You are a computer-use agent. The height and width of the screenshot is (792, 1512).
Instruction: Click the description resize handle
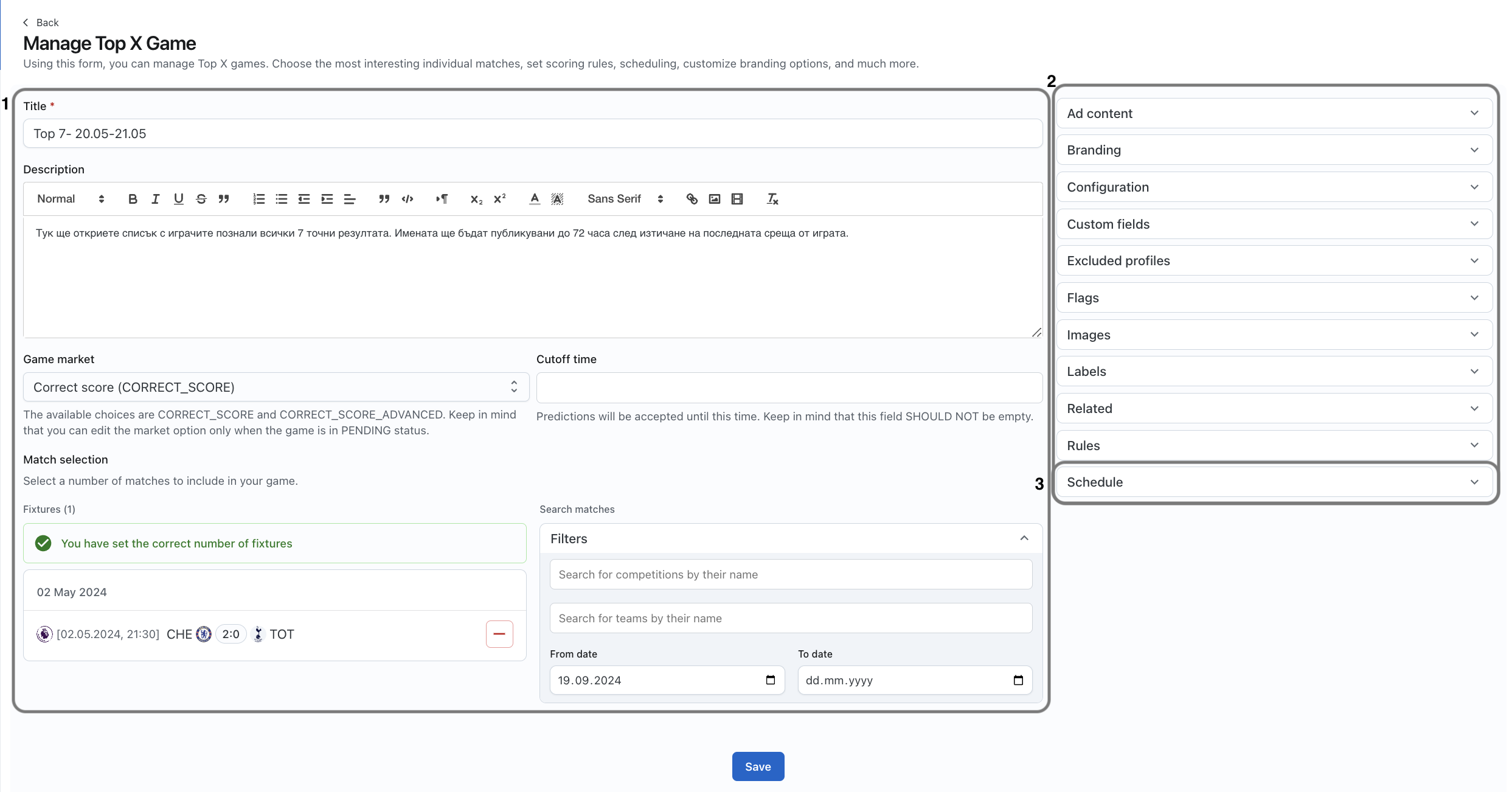point(1036,332)
